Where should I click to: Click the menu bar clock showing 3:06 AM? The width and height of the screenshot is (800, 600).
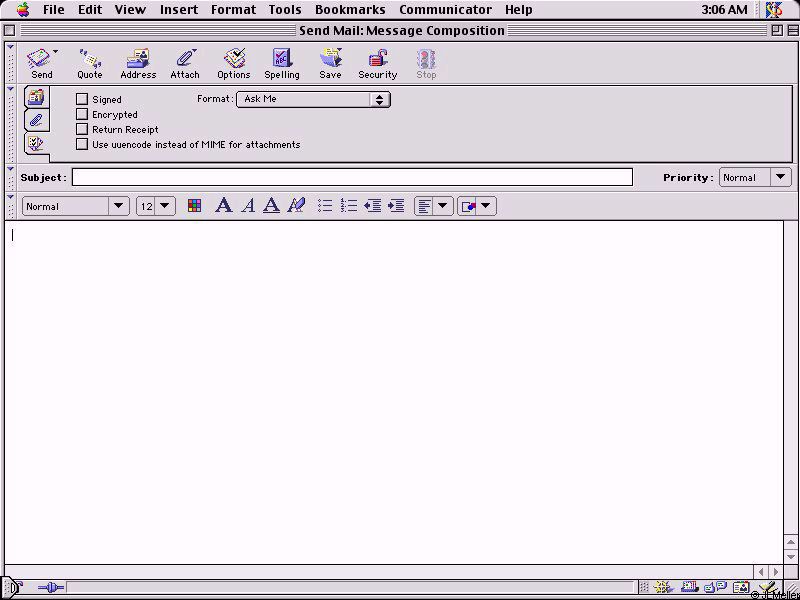[724, 10]
